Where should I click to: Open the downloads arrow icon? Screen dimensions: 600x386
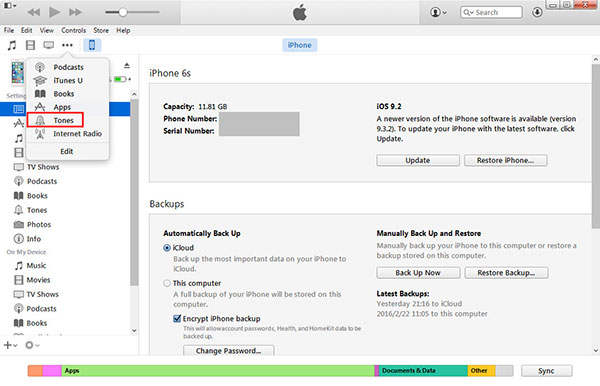tap(537, 12)
